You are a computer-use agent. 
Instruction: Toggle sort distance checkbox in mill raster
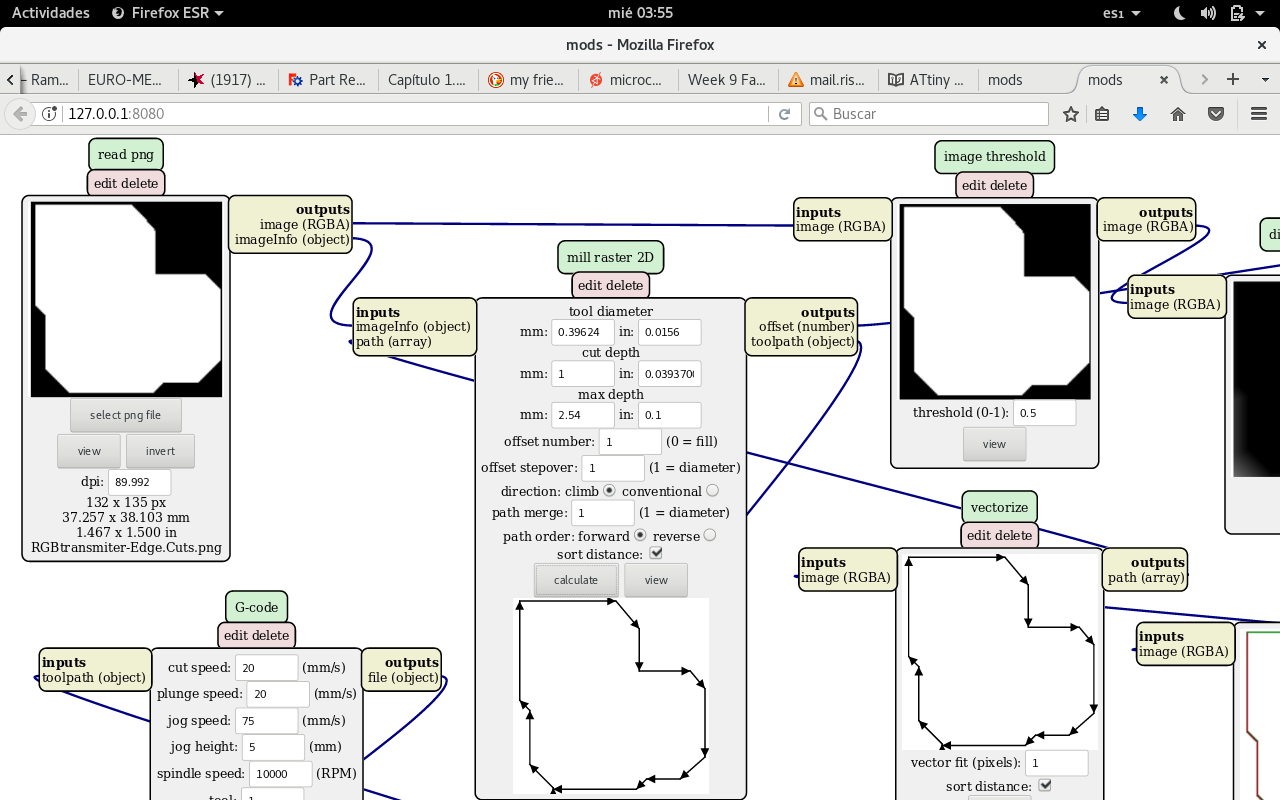[656, 553]
